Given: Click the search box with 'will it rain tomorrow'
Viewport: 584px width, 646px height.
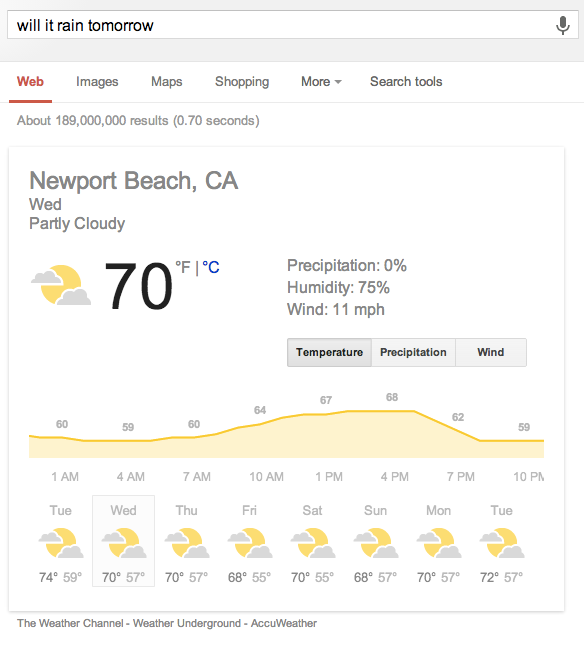Looking at the screenshot, I should tap(293, 25).
